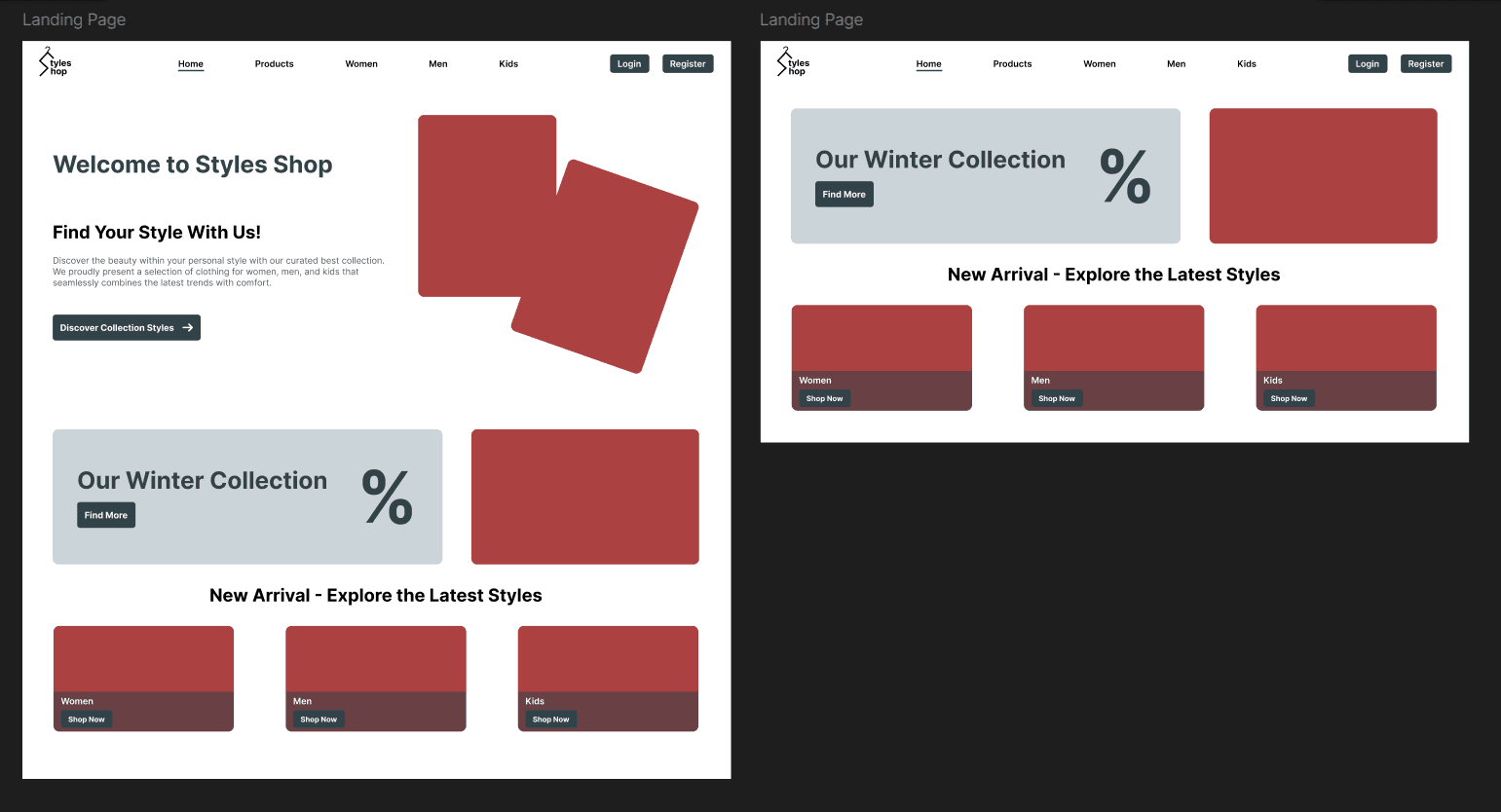Open the Home navigation tab
This screenshot has height=812, width=1501.
[190, 63]
